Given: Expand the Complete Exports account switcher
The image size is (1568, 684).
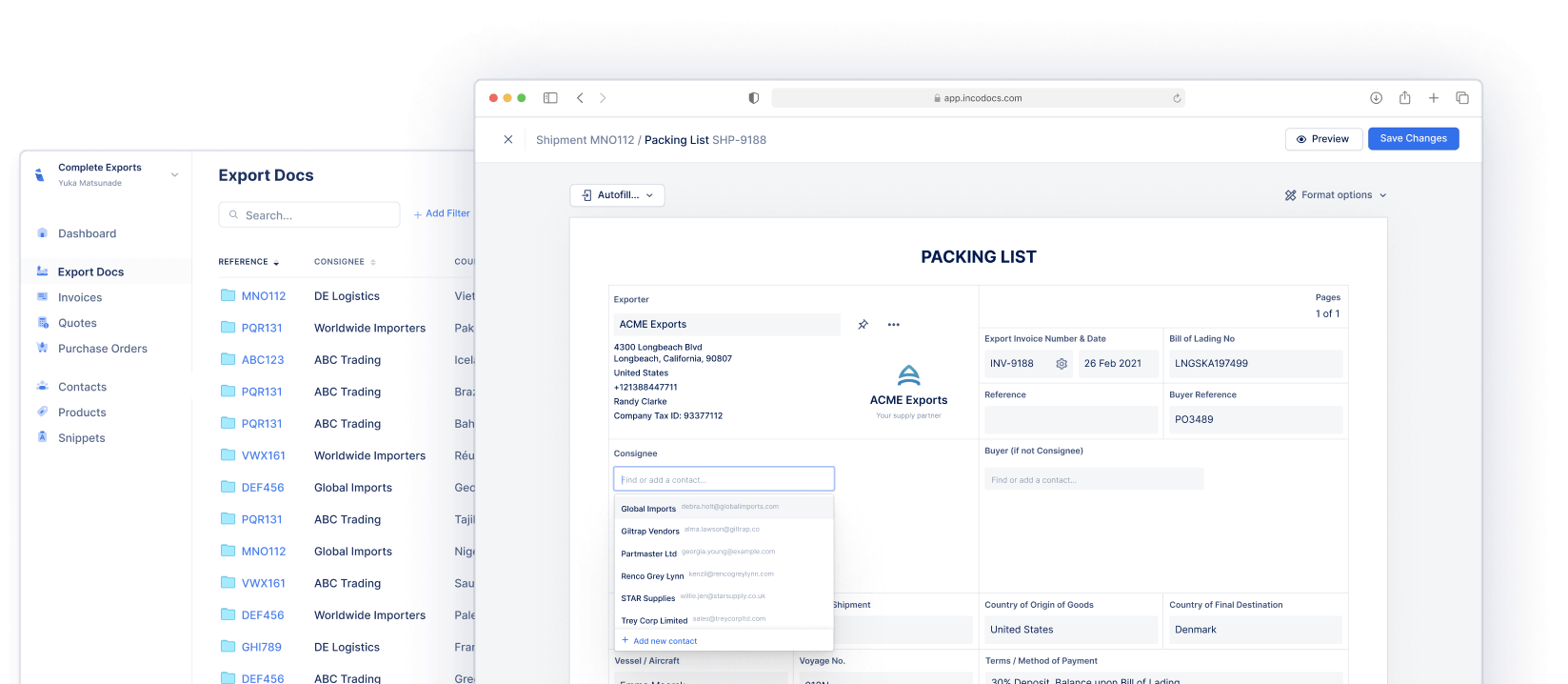Looking at the screenshot, I should point(174,174).
